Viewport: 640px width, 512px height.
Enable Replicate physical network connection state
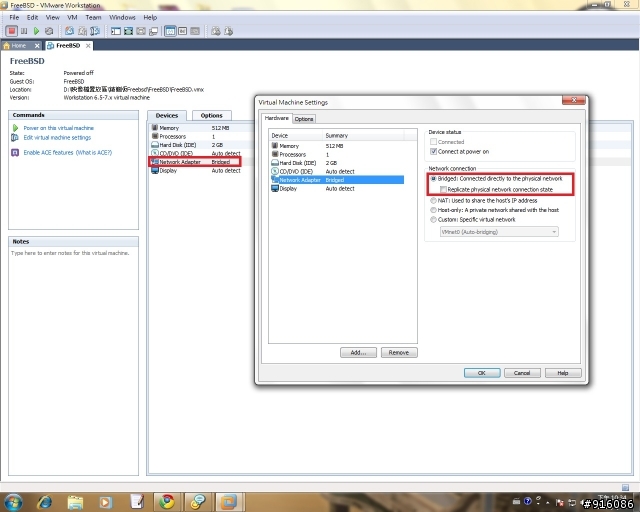[443, 189]
